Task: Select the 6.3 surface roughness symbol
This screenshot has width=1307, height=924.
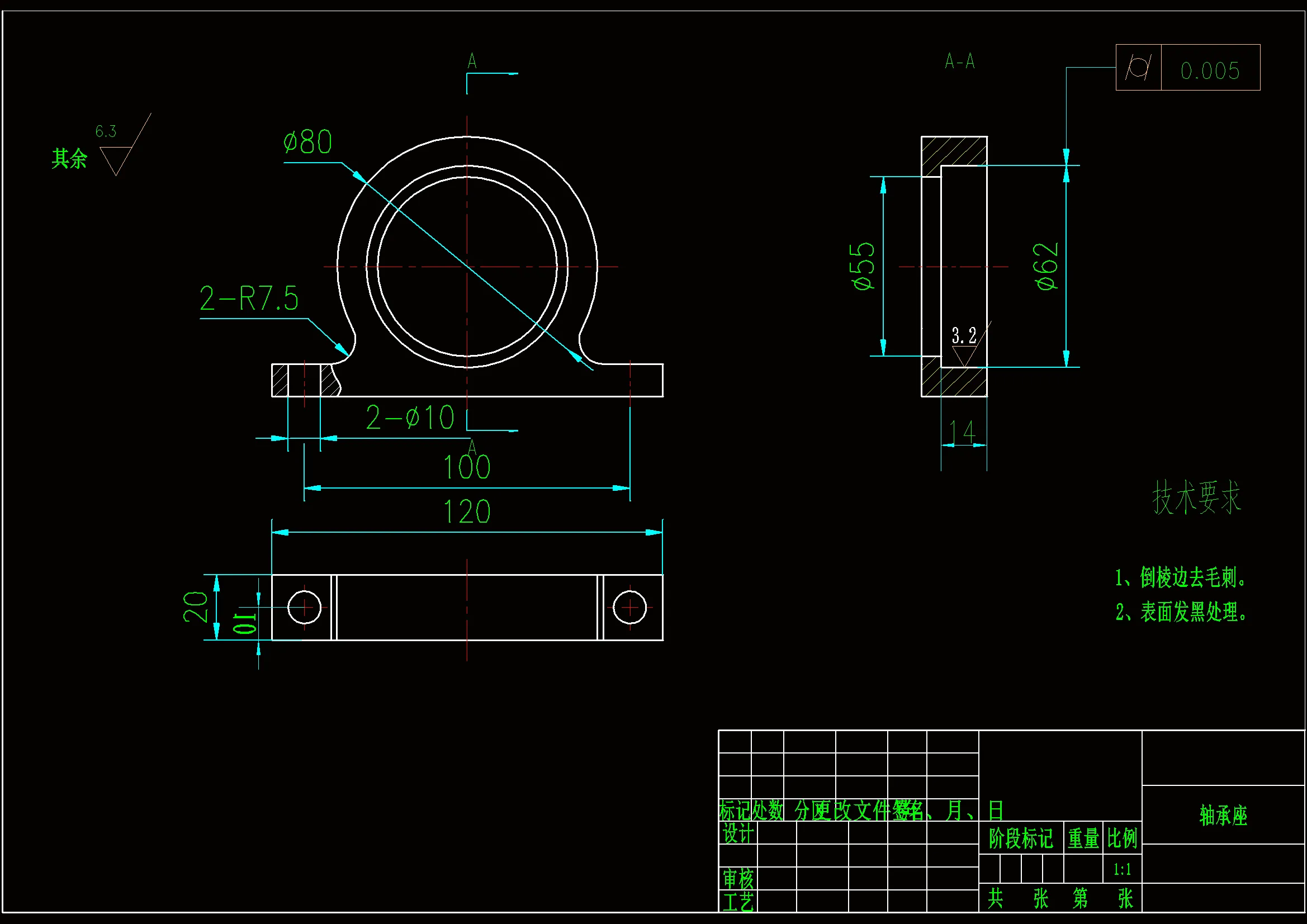Action: (116, 154)
